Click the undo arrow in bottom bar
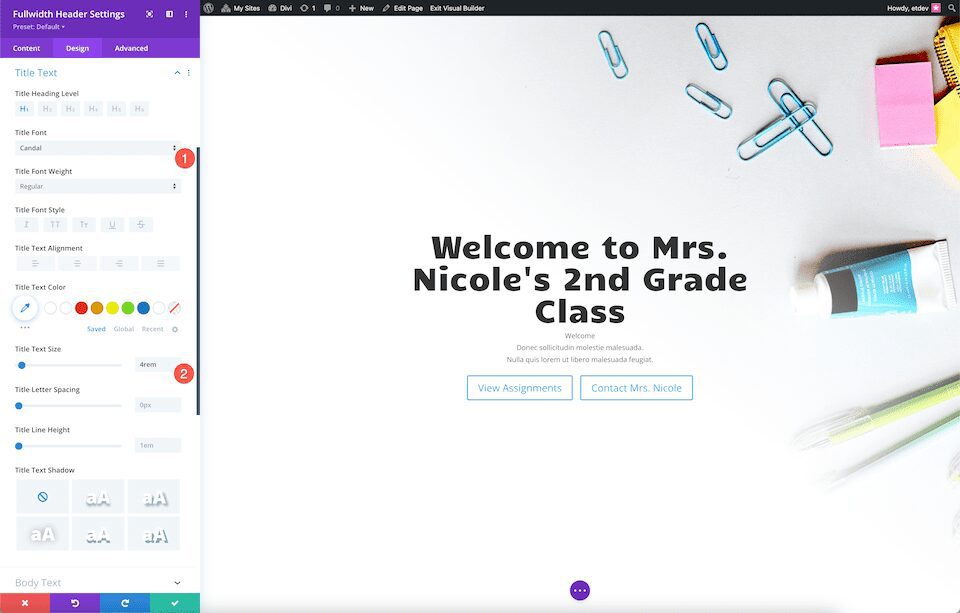Image resolution: width=960 pixels, height=613 pixels. [75, 603]
